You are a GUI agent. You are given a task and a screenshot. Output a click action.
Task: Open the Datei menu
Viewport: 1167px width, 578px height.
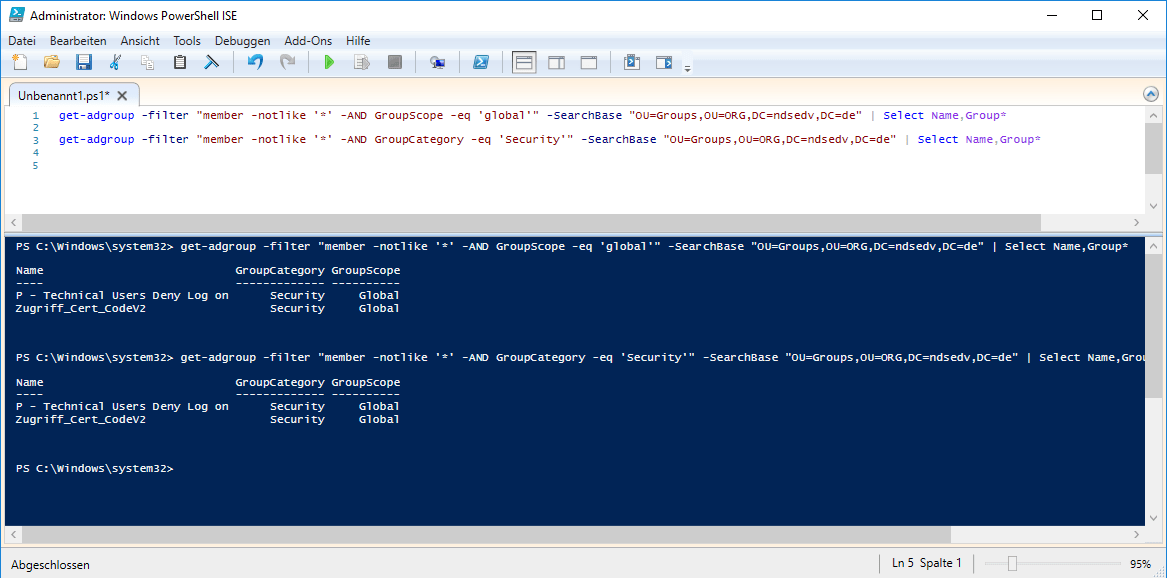click(22, 41)
